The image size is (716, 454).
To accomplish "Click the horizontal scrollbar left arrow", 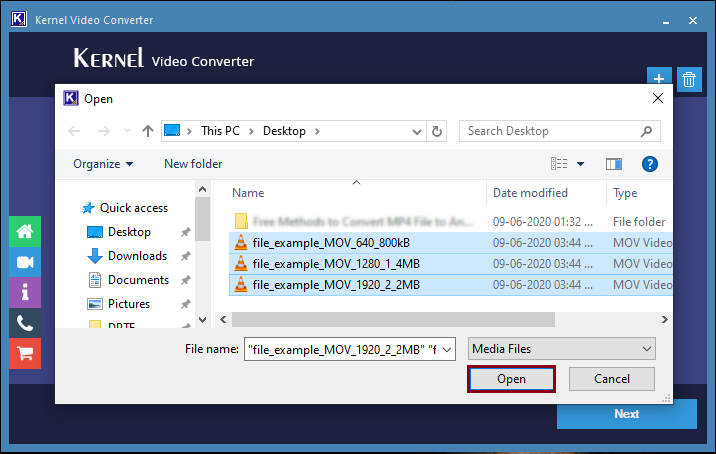I will [x=223, y=319].
